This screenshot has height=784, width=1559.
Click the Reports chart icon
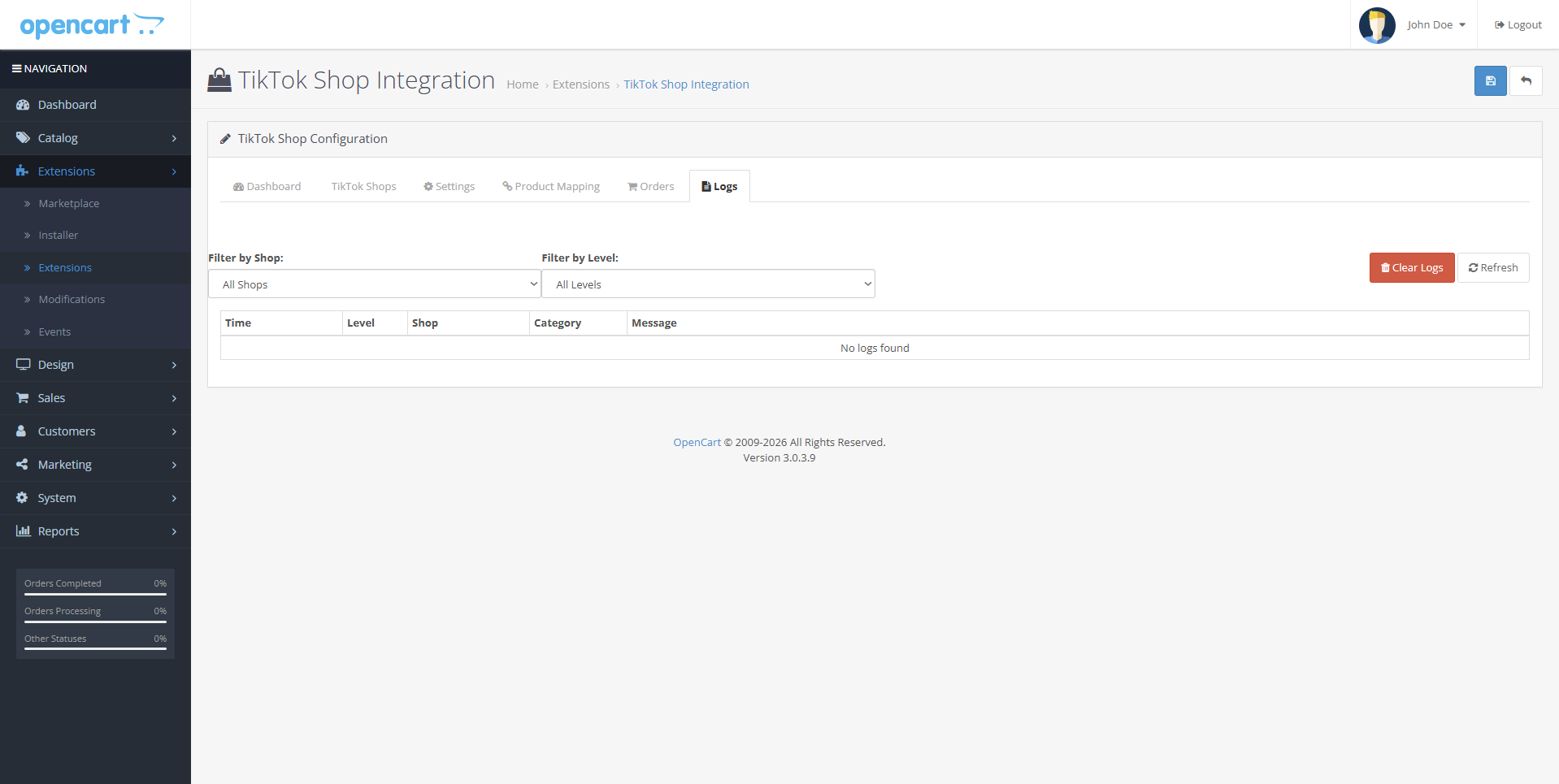(23, 531)
